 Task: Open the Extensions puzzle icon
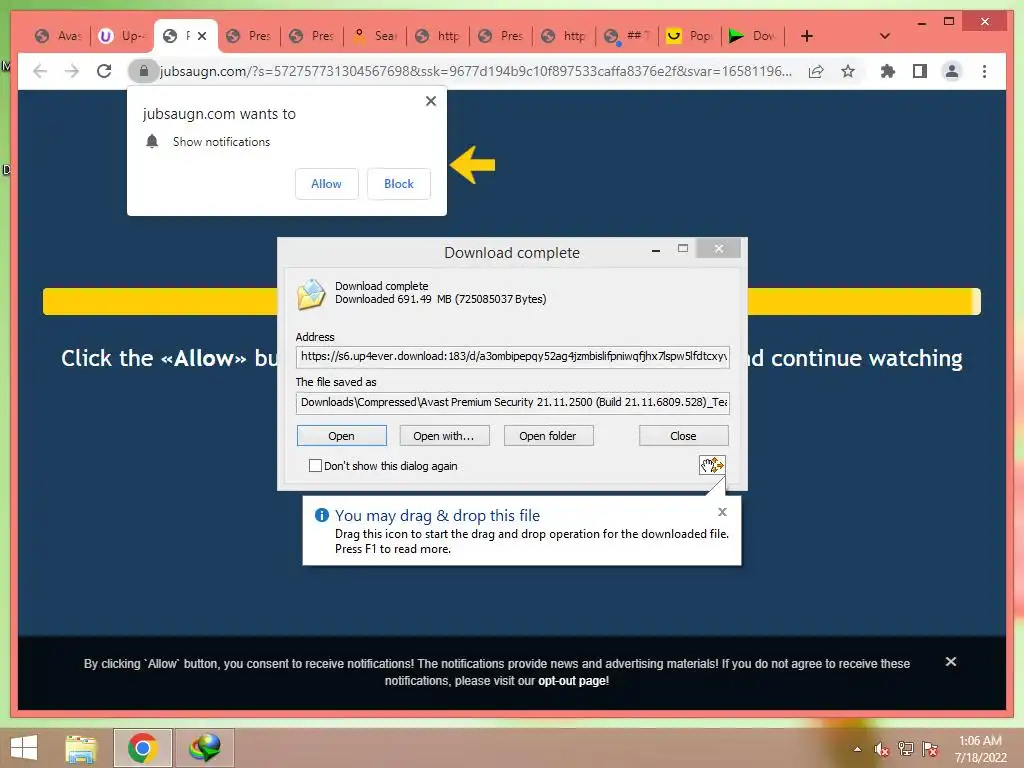pyautogui.click(x=888, y=71)
